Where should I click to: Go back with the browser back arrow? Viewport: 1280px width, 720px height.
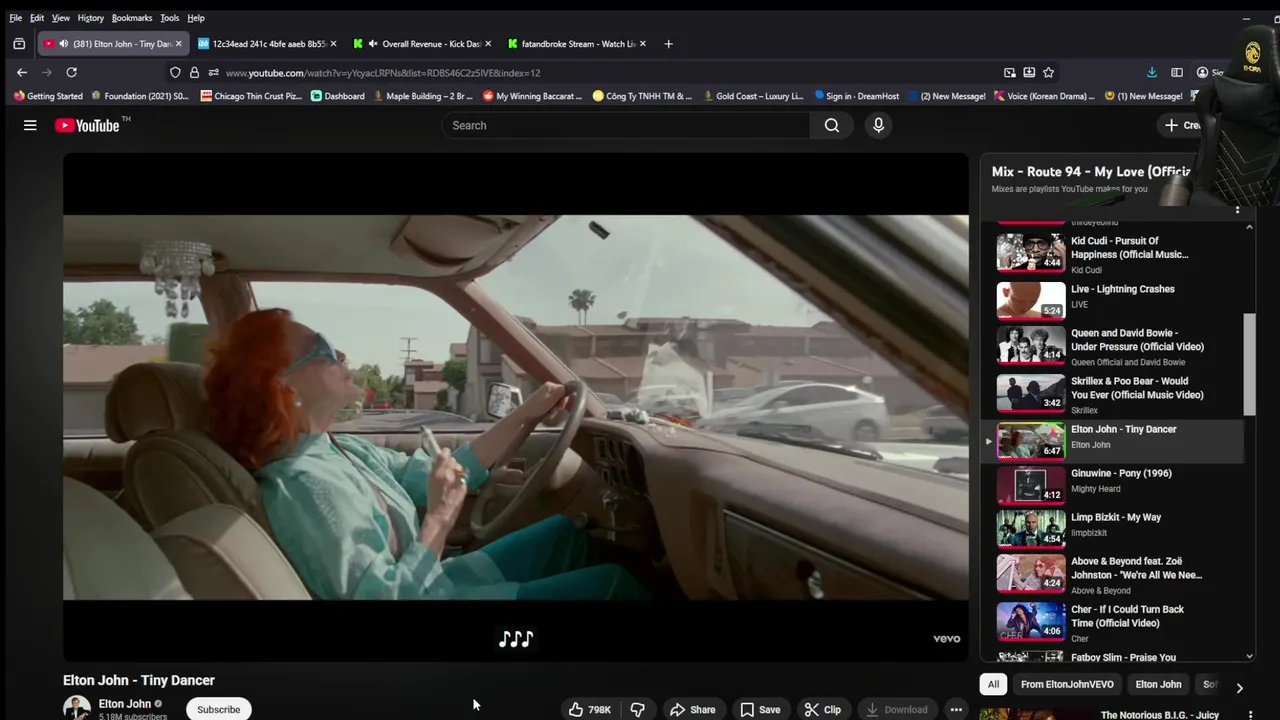coord(22,72)
